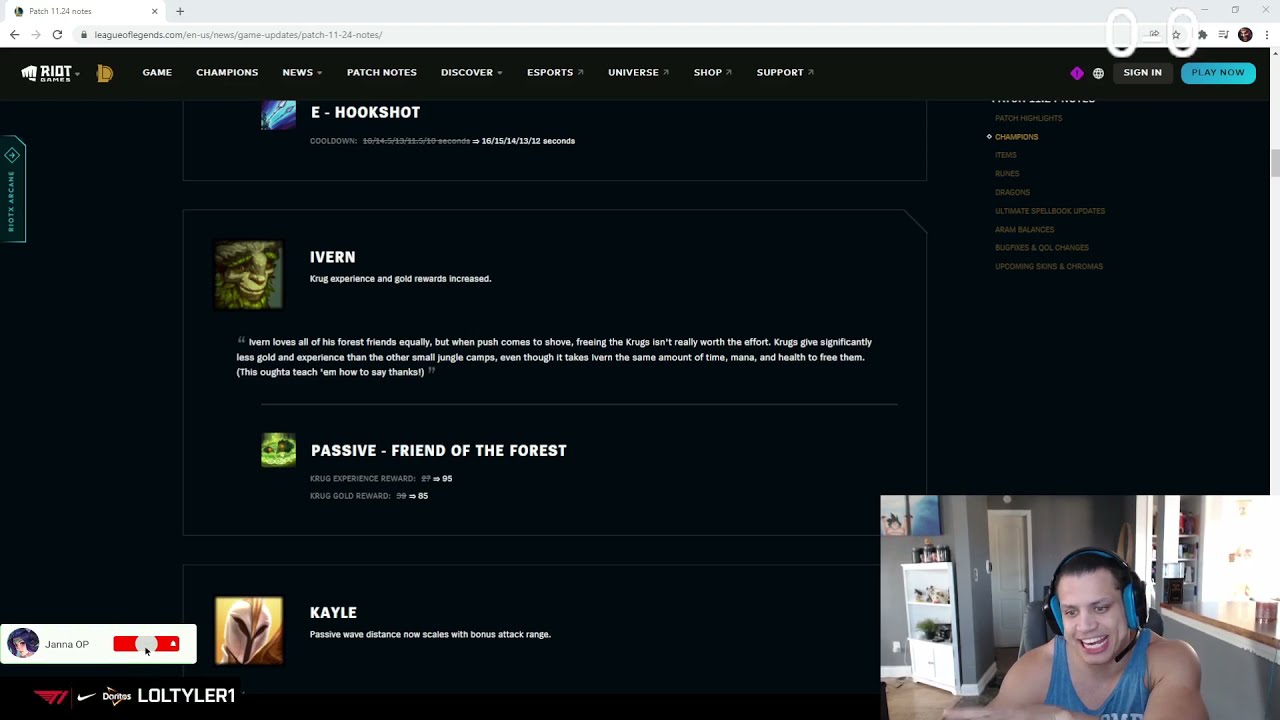Image resolution: width=1280 pixels, height=720 pixels.
Task: Click Kayle 'Passive wave distance' summary text
Action: 430,635
